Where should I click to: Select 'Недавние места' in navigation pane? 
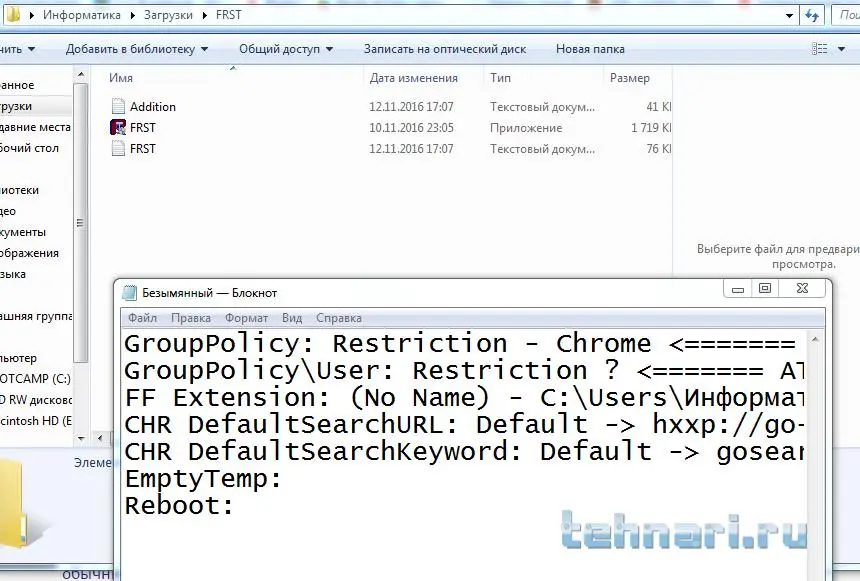coord(35,127)
